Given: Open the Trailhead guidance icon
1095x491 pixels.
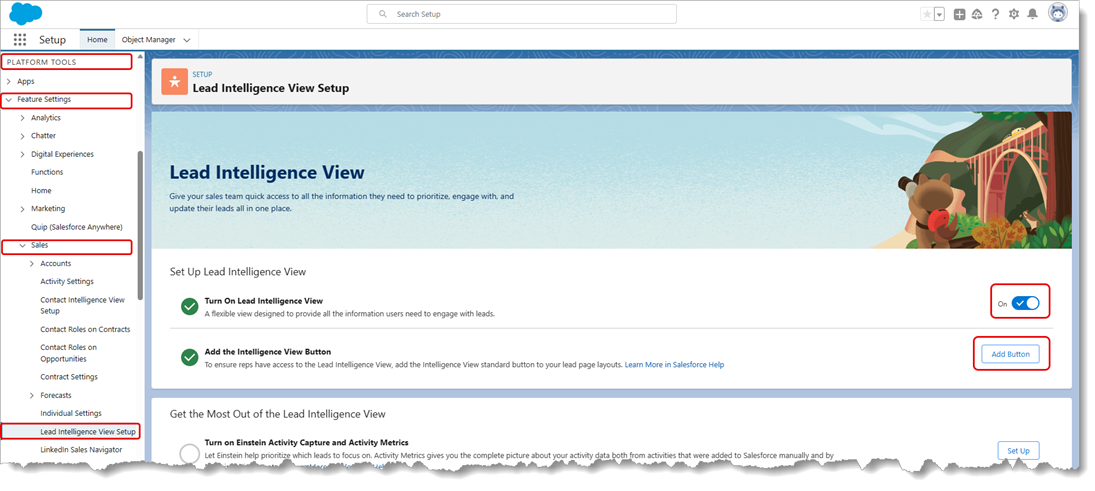Looking at the screenshot, I should [977, 14].
